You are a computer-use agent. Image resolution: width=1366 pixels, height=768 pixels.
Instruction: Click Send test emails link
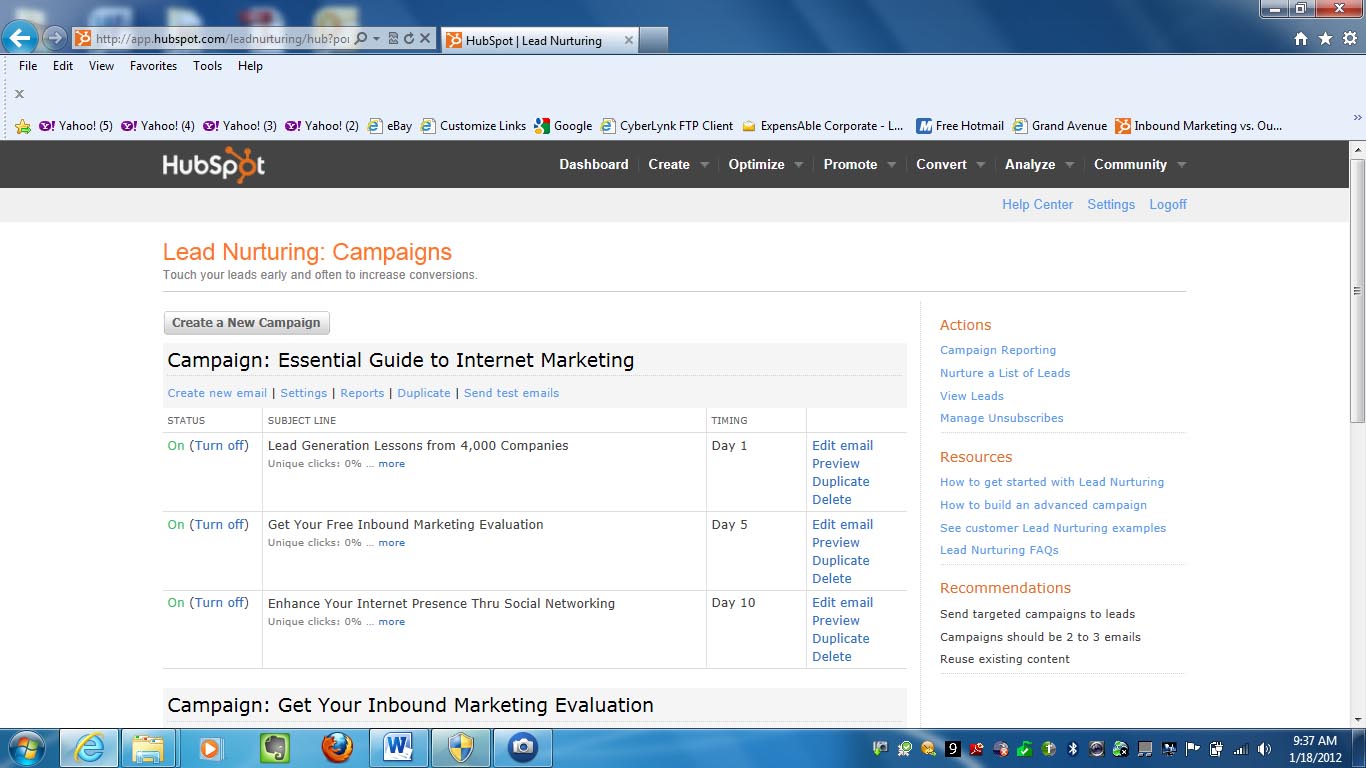[x=511, y=393]
